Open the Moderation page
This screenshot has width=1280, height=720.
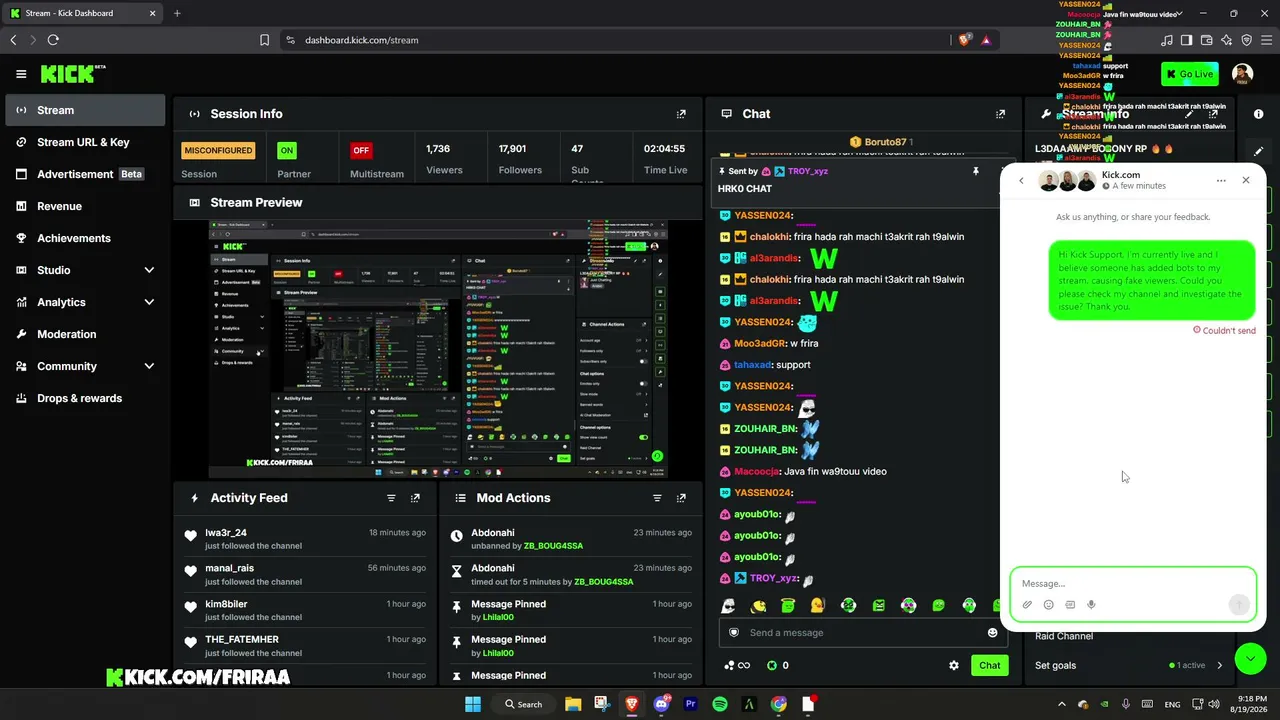pos(85,334)
